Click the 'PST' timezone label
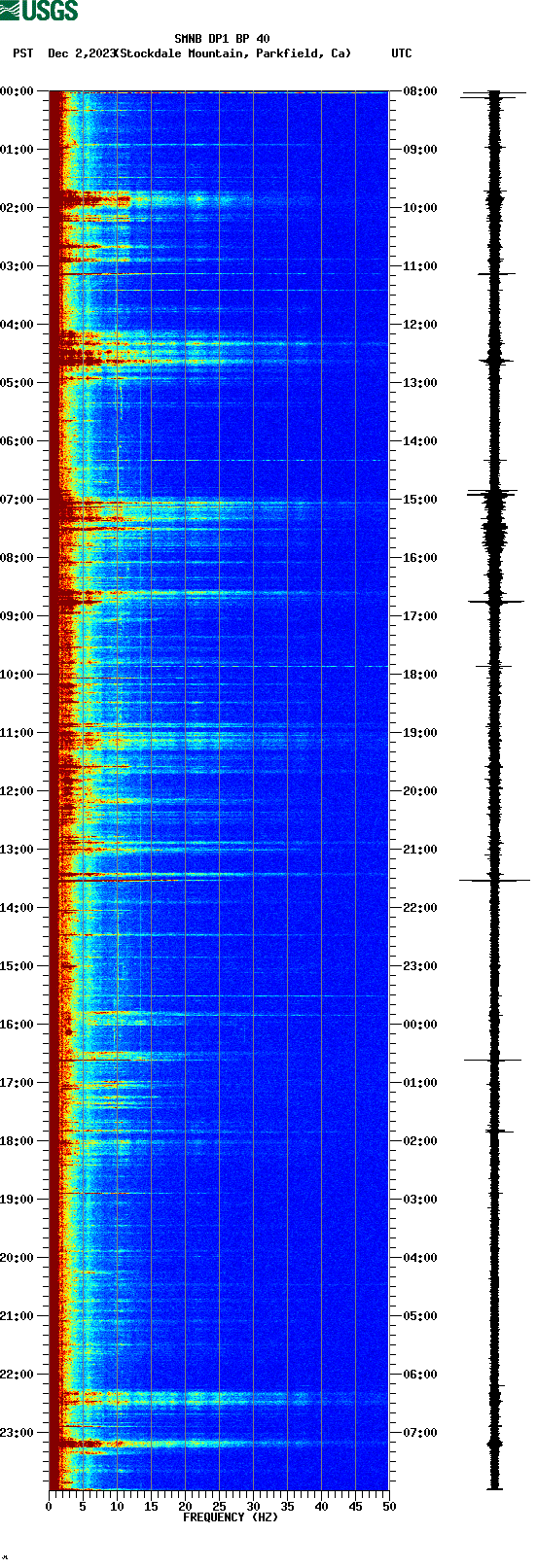 pyautogui.click(x=23, y=54)
